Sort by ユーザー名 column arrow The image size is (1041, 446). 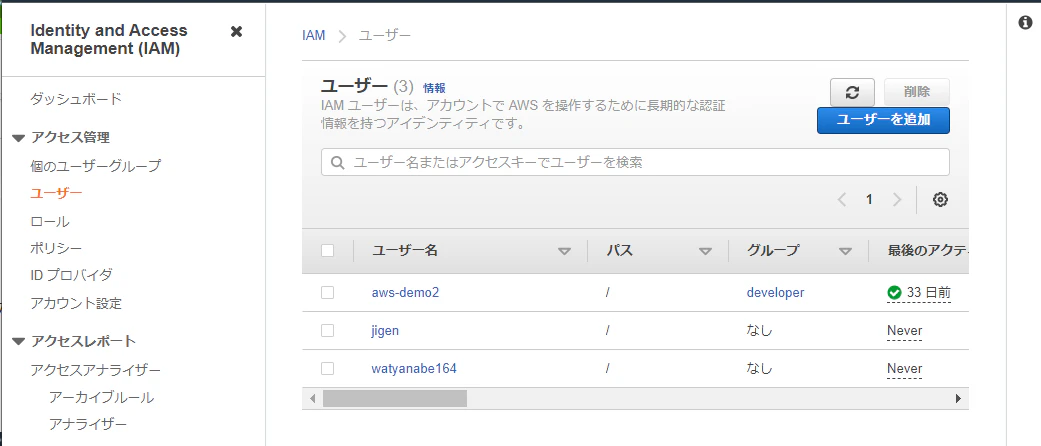564,252
